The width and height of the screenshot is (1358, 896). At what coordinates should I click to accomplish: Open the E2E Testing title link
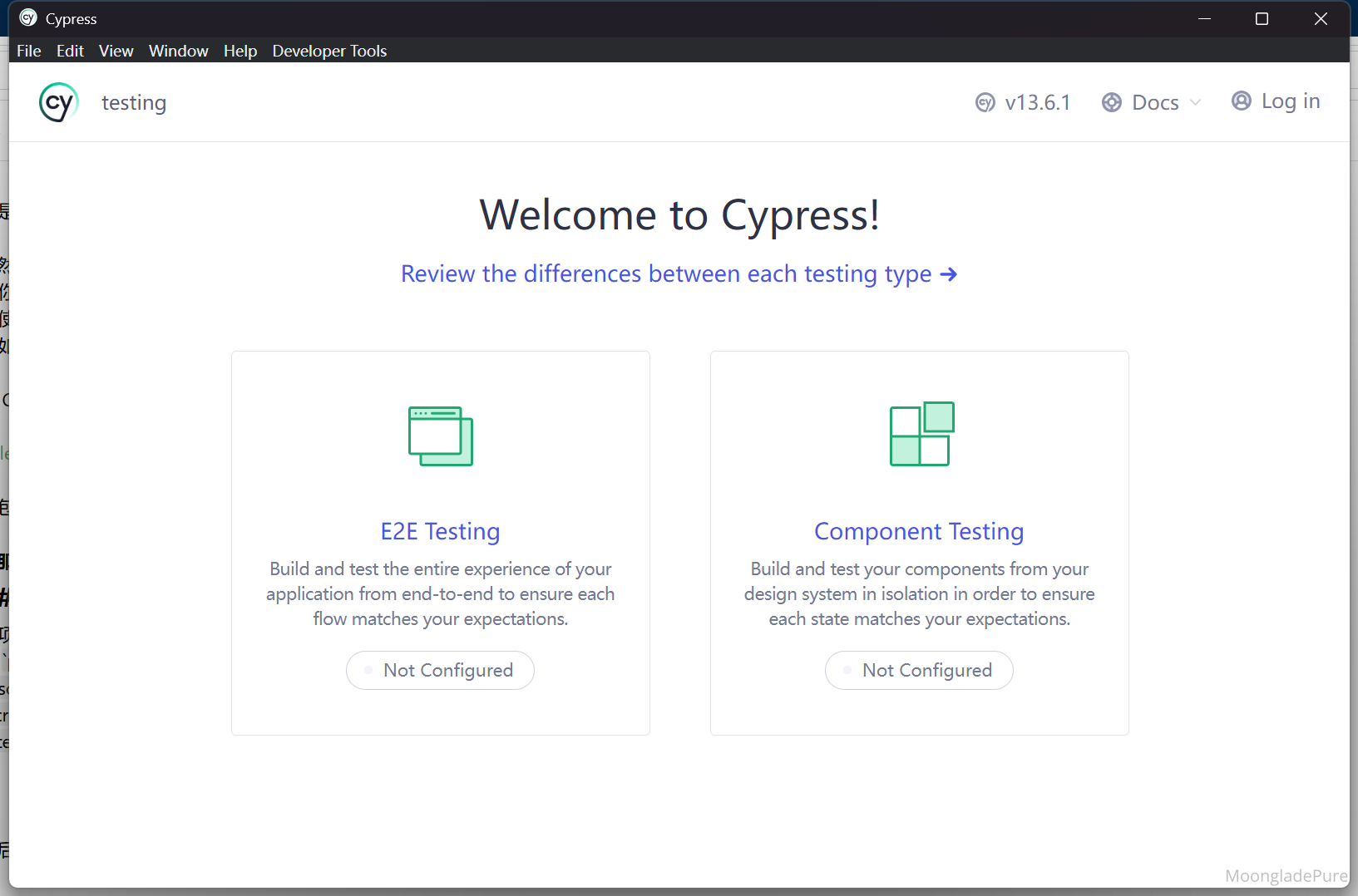pos(440,531)
